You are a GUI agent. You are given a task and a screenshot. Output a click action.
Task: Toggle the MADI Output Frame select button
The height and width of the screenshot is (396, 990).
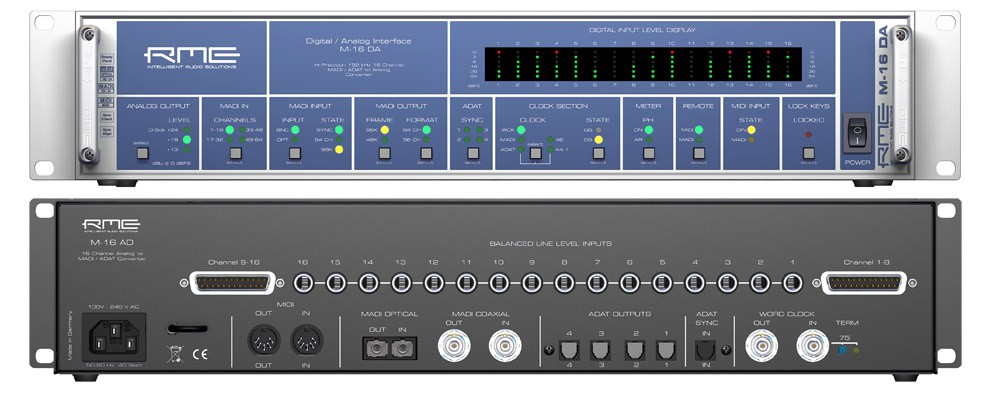pos(384,152)
